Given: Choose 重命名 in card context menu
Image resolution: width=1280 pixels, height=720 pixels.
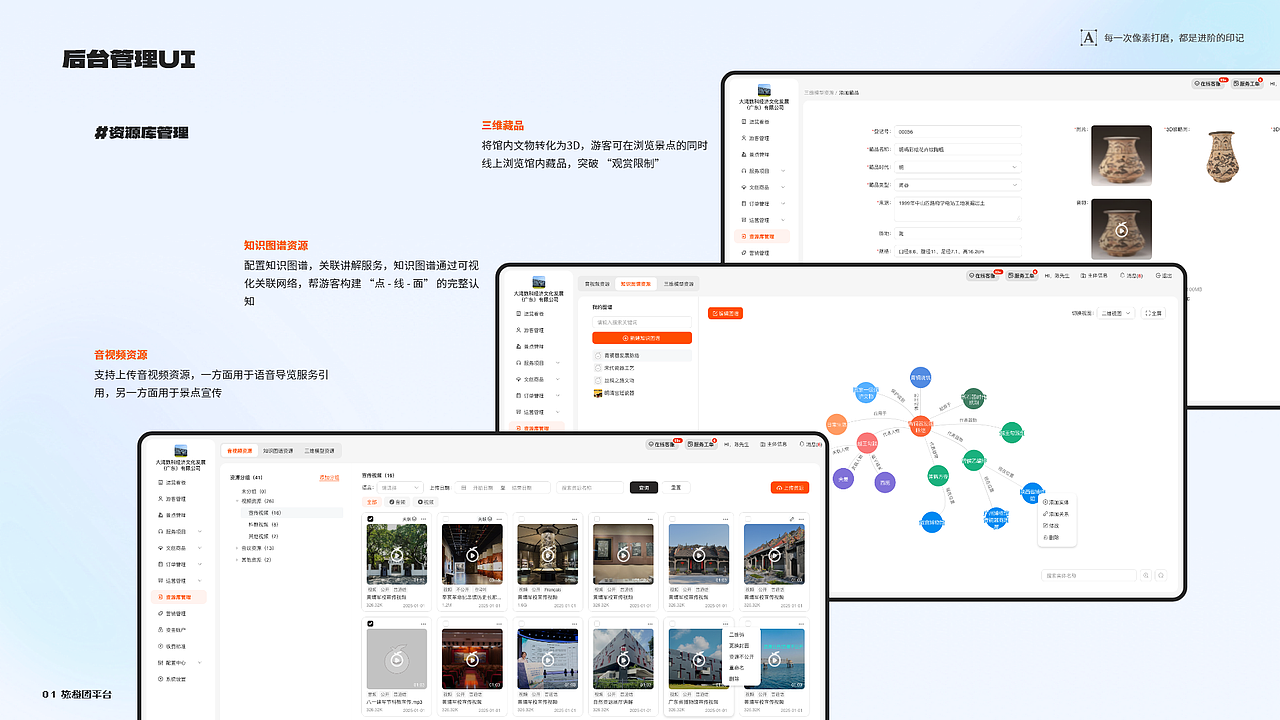Looking at the screenshot, I should tap(737, 668).
